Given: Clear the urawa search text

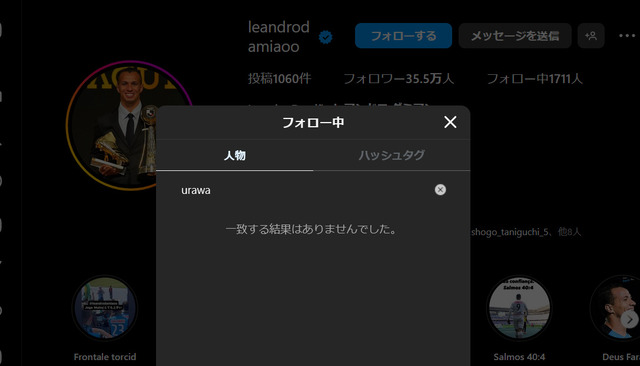Looking at the screenshot, I should (x=440, y=190).
